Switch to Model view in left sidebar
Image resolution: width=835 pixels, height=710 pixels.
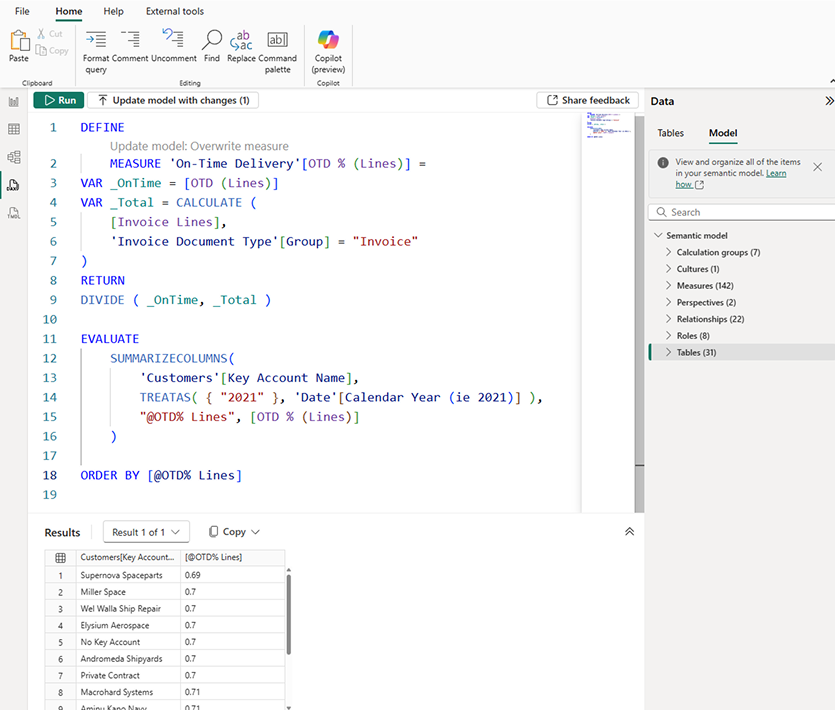point(14,157)
